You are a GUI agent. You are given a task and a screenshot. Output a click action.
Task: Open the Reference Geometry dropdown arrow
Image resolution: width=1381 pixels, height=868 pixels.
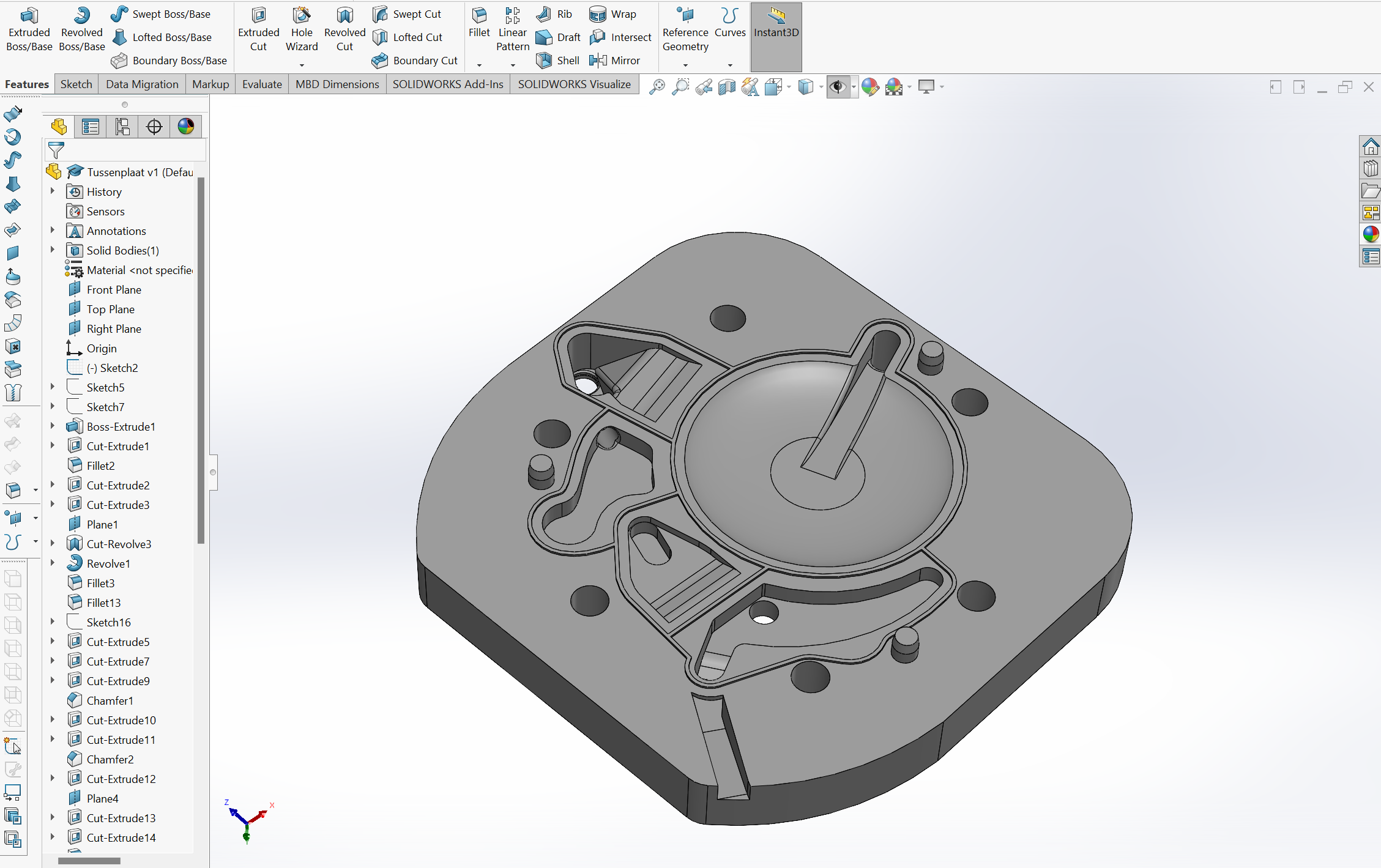tap(685, 65)
